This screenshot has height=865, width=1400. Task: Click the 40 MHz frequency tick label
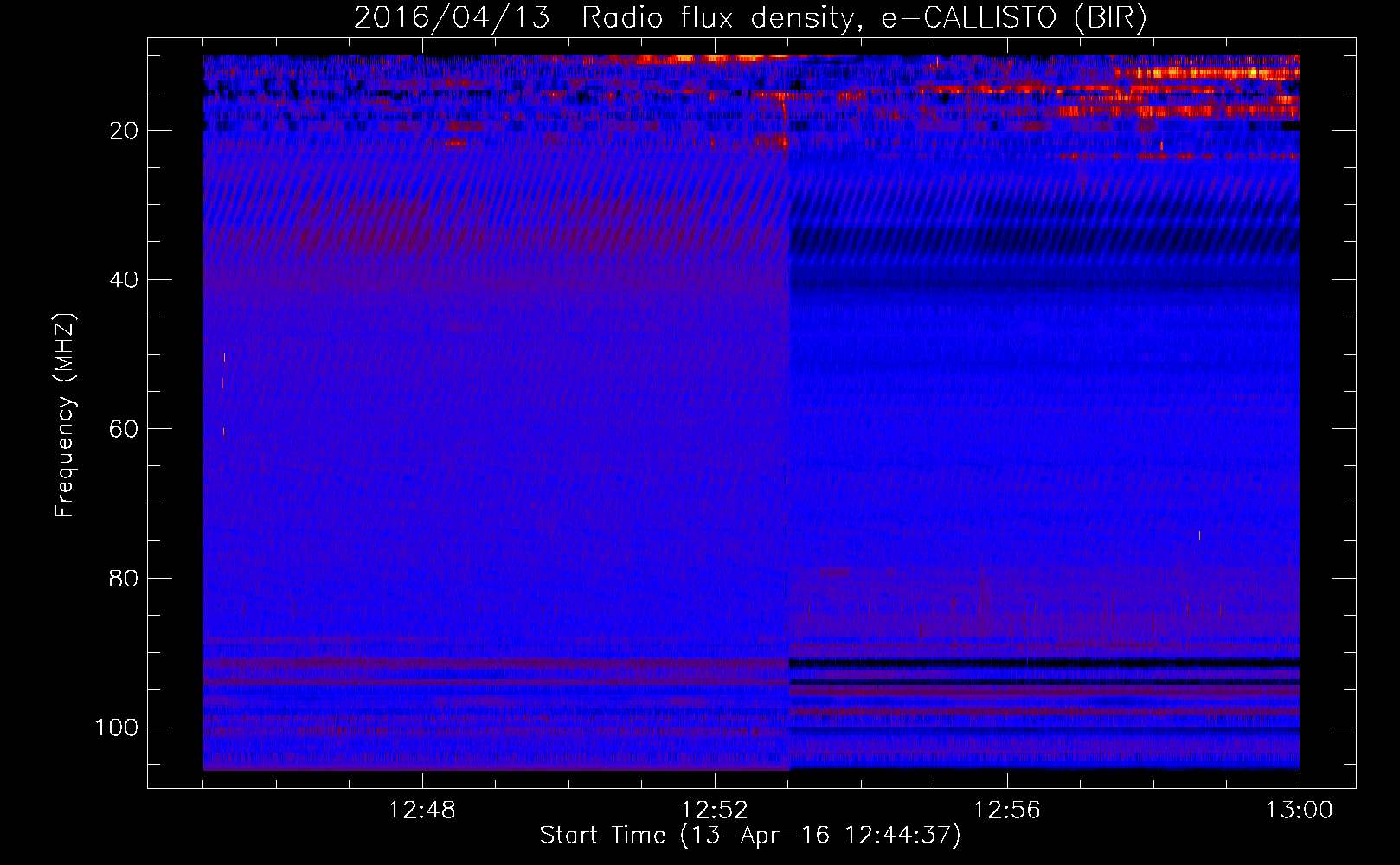[125, 279]
